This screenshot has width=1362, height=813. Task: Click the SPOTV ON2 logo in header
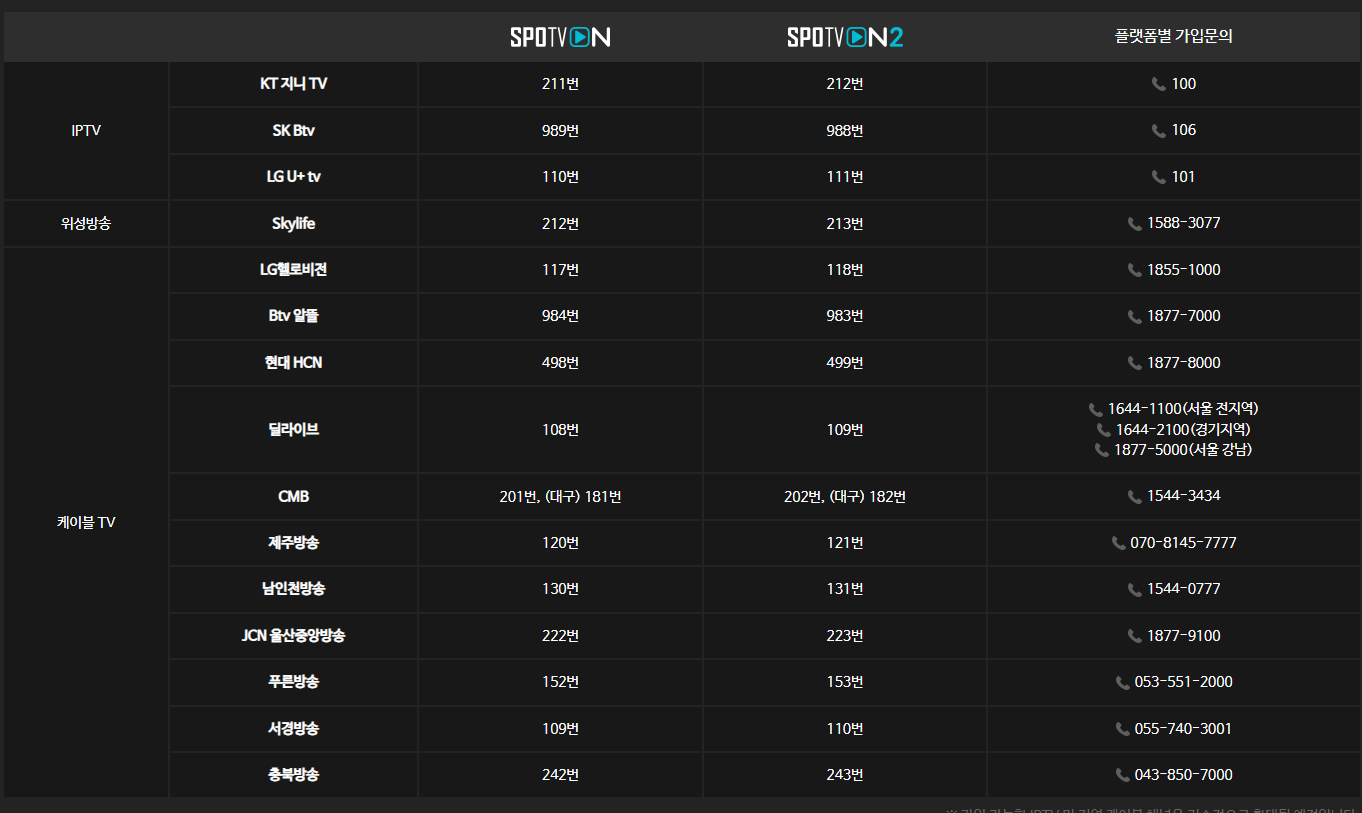tap(845, 37)
